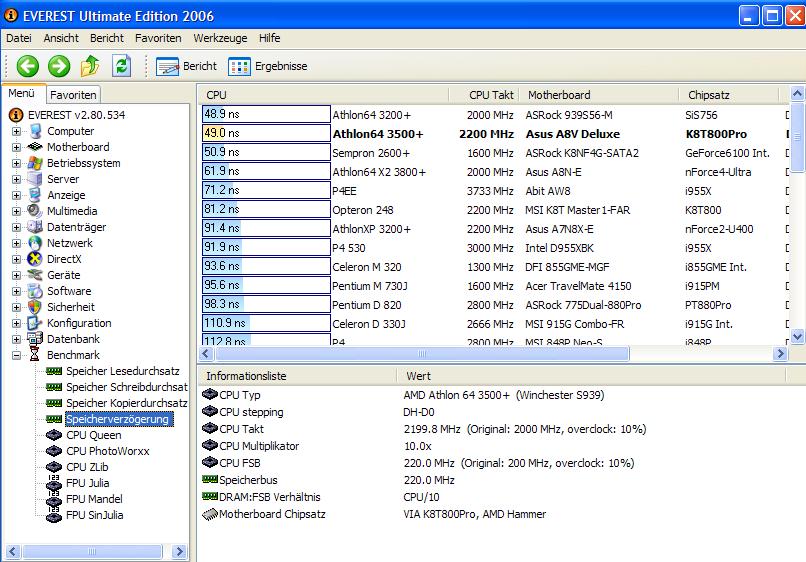Expand the Konfiguration tree node
Viewport: 806px width, 562px height.
16,323
